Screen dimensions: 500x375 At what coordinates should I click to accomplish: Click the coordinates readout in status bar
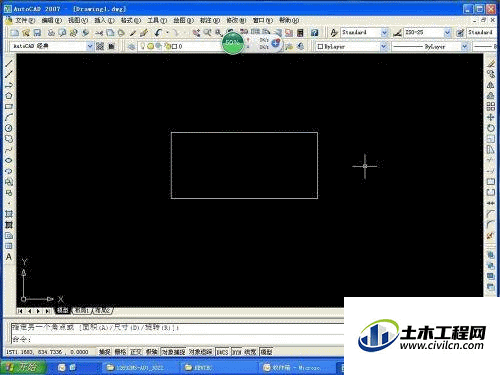[47, 352]
